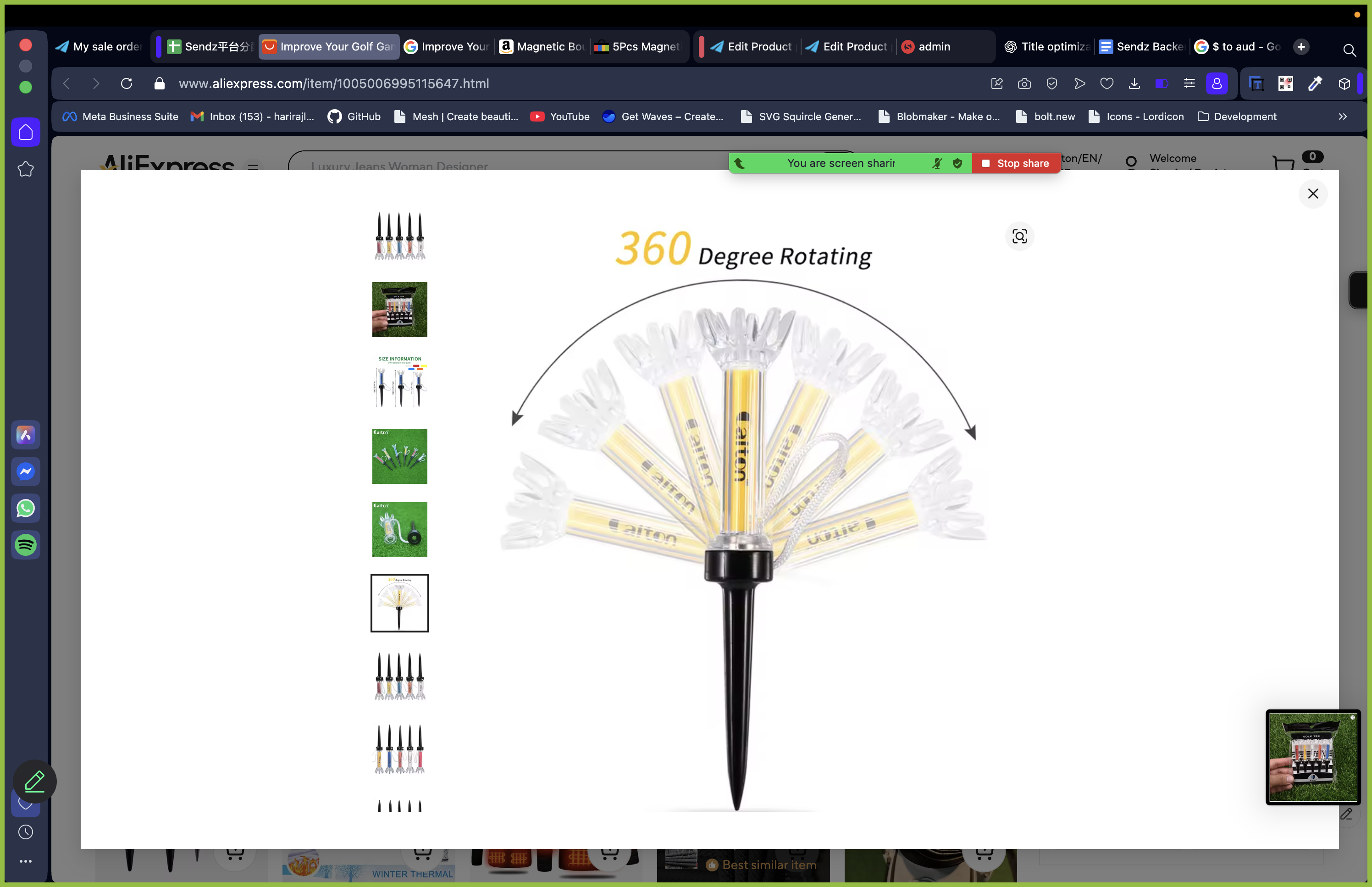
Task: Open the easy setup sliders menu
Action: click(x=1189, y=83)
